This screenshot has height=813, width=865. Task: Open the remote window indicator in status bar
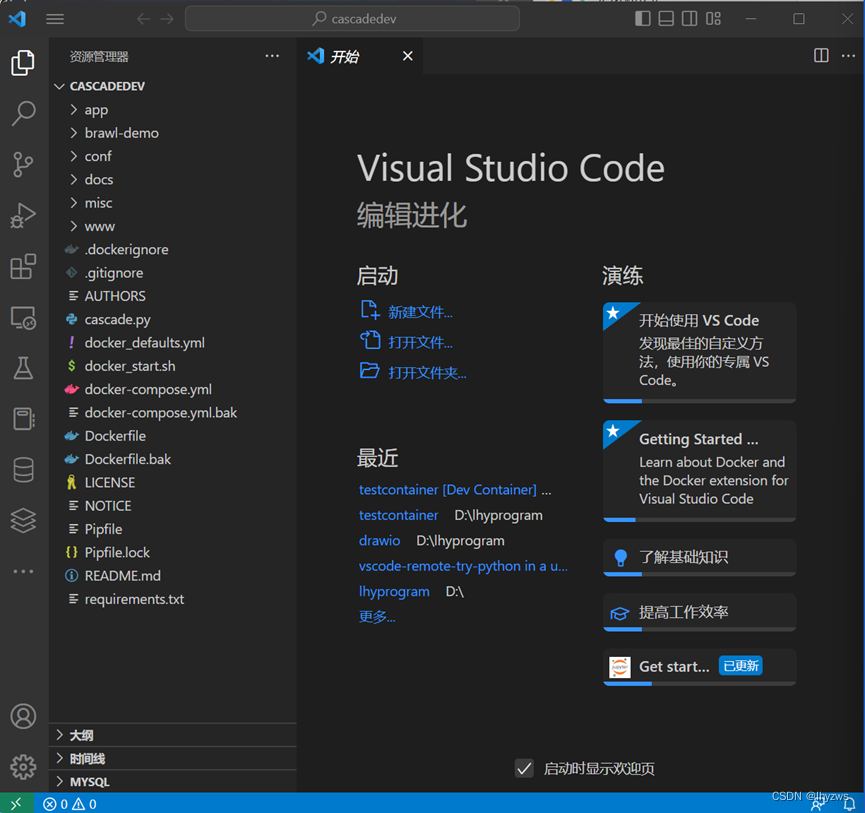[17, 804]
